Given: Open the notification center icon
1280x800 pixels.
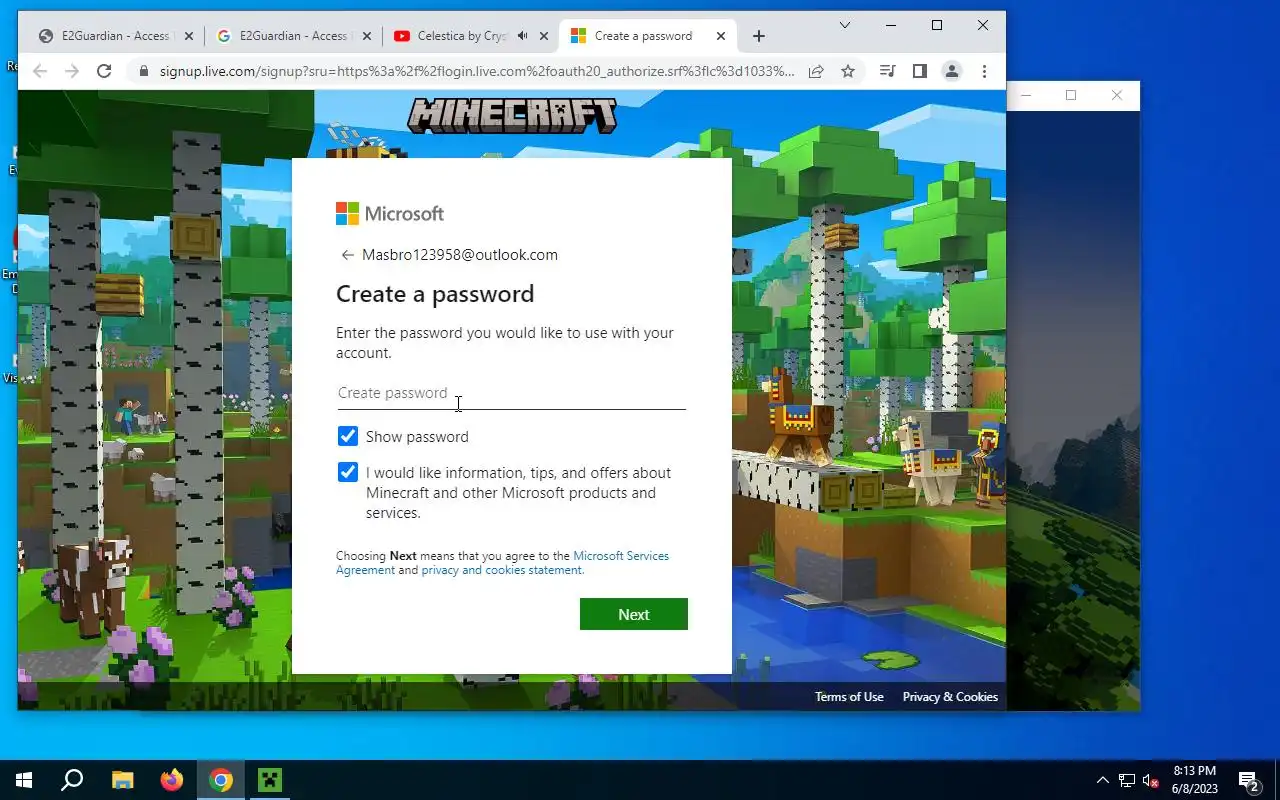Looking at the screenshot, I should (1249, 780).
